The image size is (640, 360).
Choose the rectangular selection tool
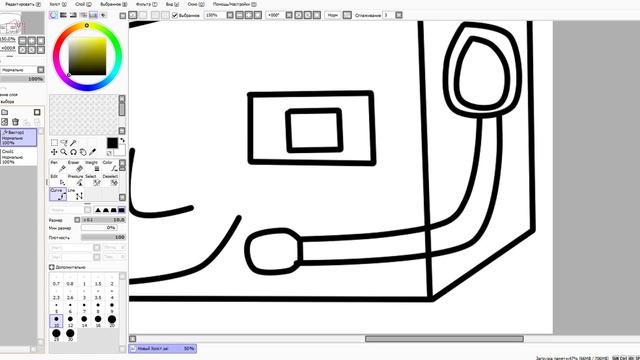[54, 142]
